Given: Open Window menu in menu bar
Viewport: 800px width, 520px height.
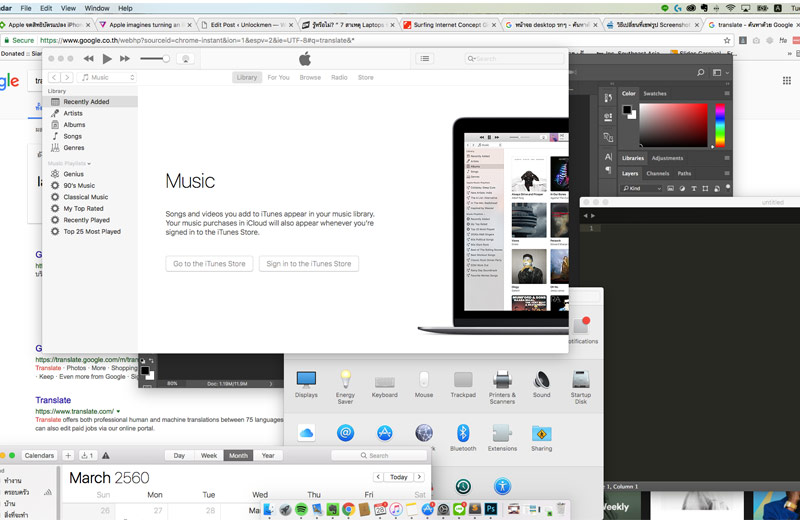Looking at the screenshot, I should pyautogui.click(x=97, y=8).
